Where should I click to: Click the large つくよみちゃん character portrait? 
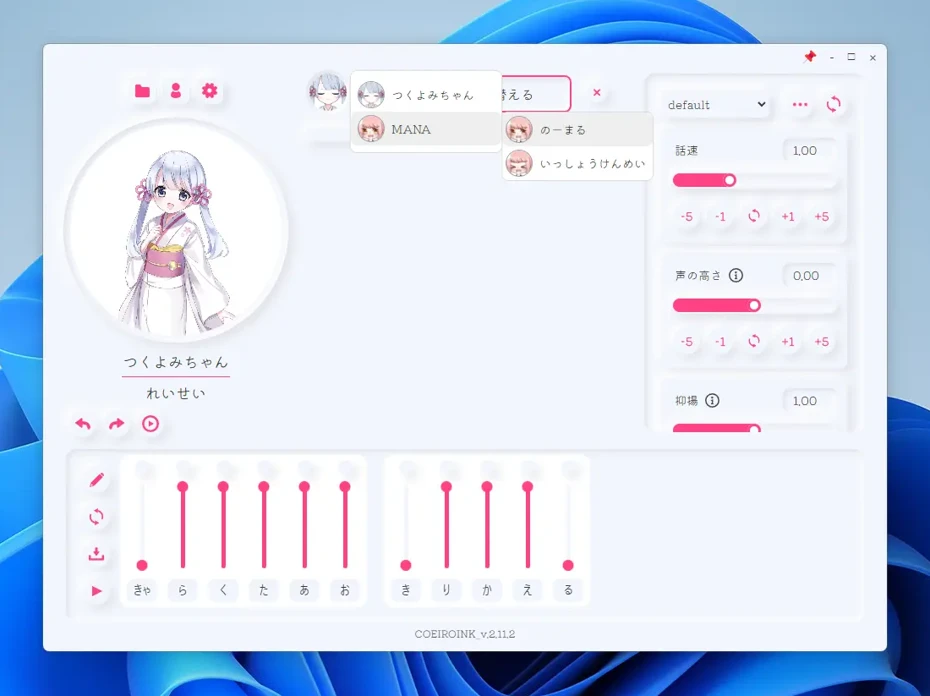click(177, 230)
